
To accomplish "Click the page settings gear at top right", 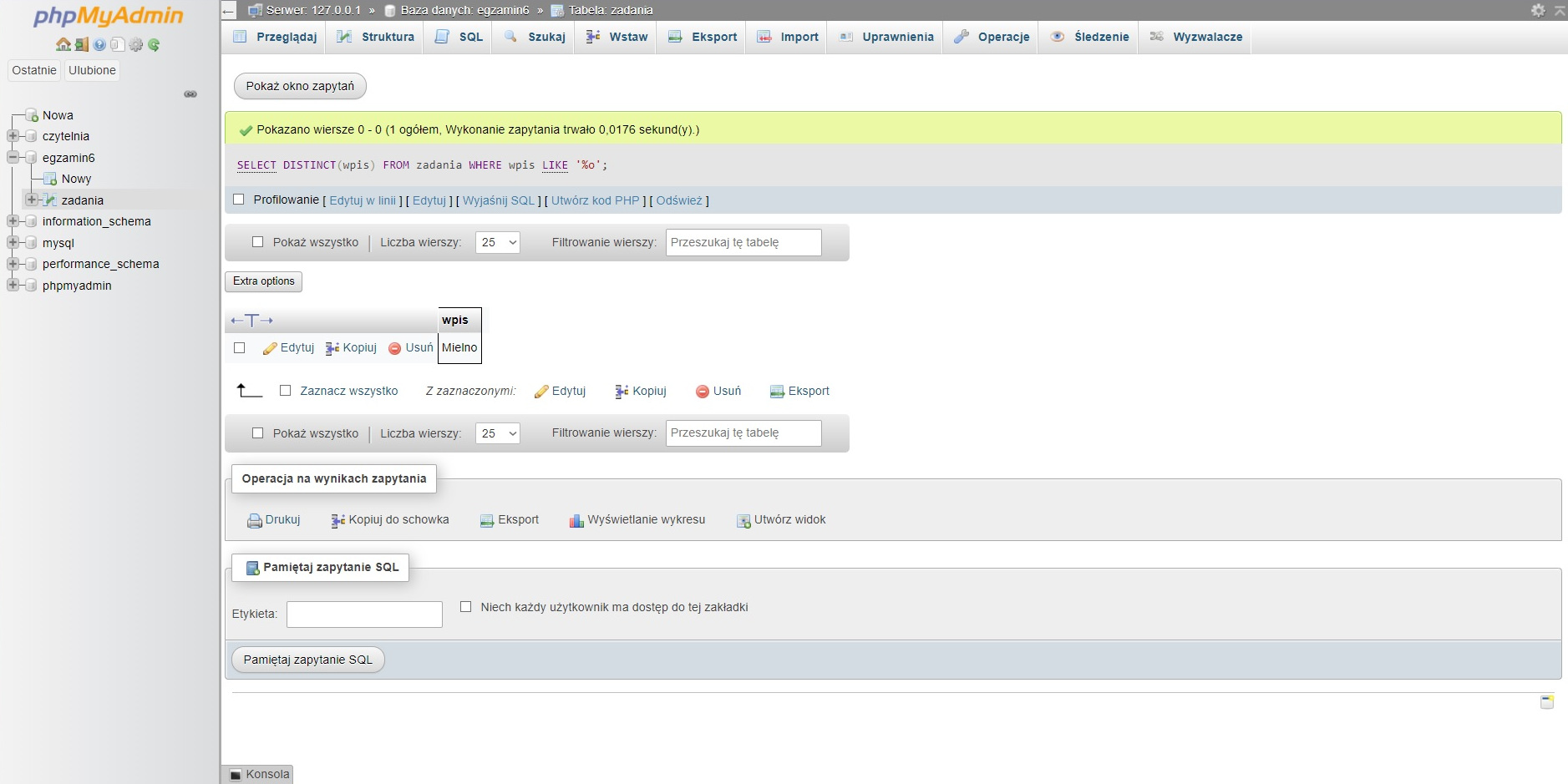I will [x=1538, y=10].
